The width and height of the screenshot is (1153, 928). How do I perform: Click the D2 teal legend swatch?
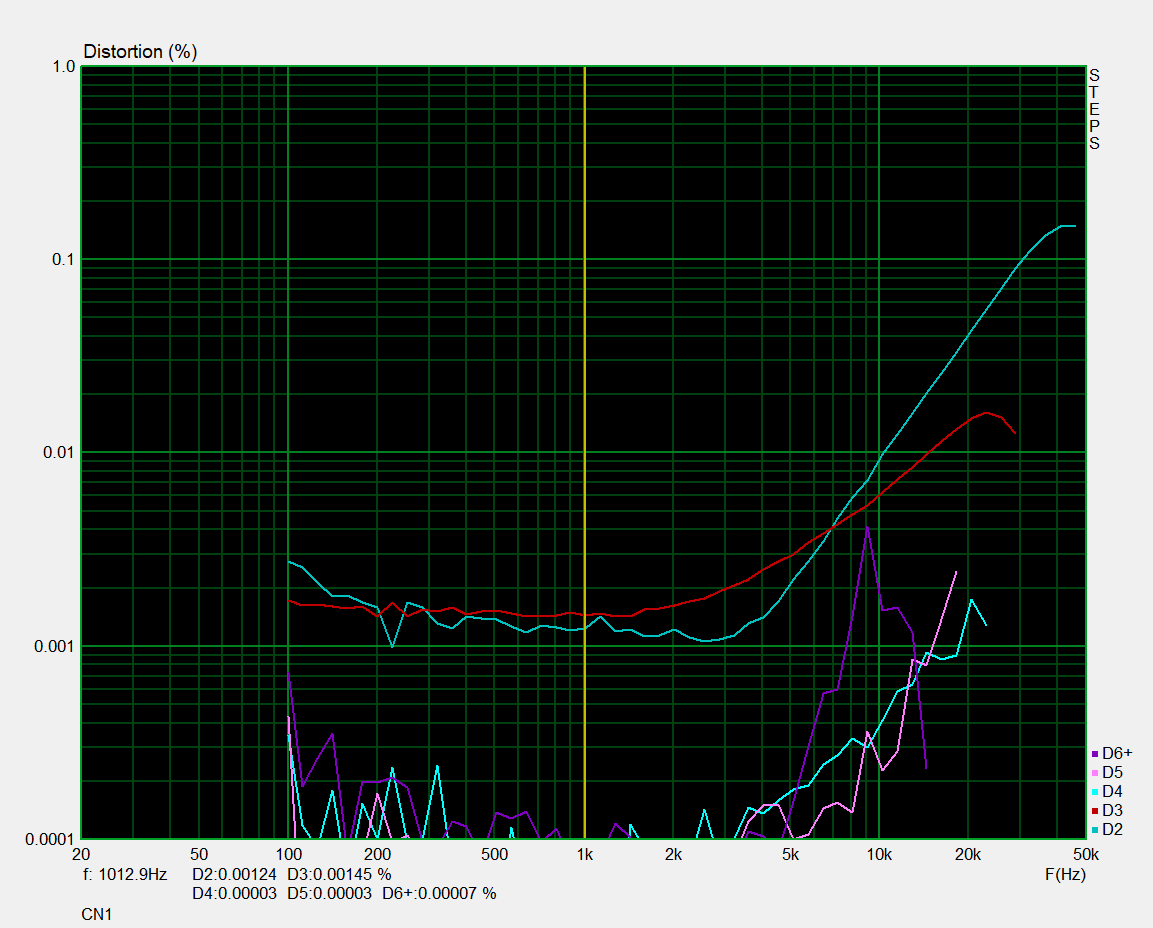(1095, 830)
